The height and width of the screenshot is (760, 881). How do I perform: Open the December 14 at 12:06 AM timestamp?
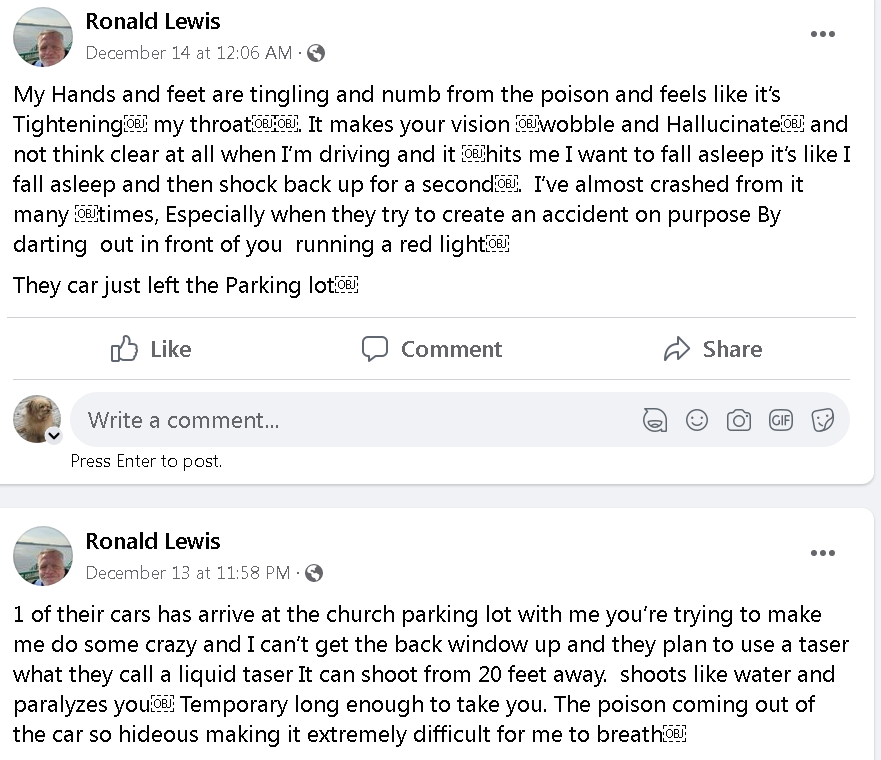(189, 53)
